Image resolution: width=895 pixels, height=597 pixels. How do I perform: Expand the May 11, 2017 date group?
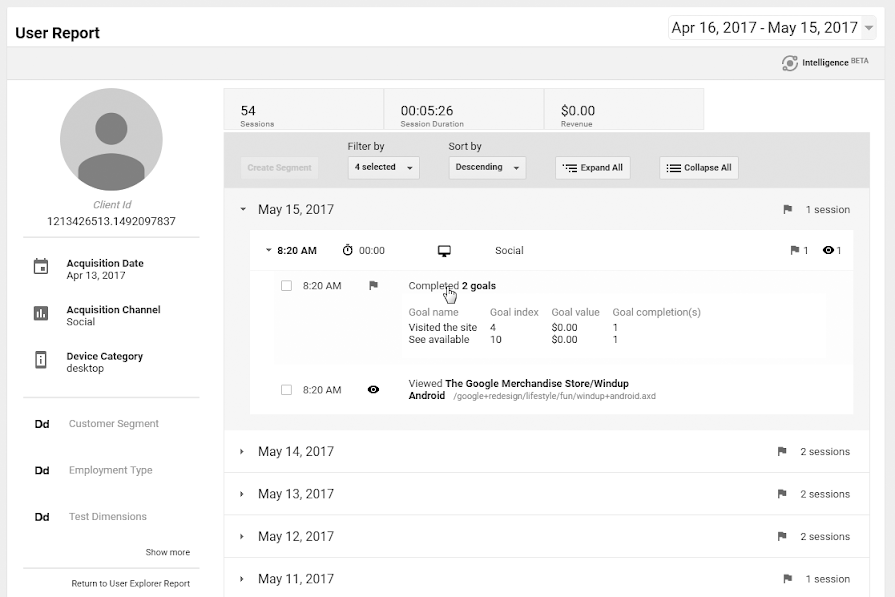(242, 579)
